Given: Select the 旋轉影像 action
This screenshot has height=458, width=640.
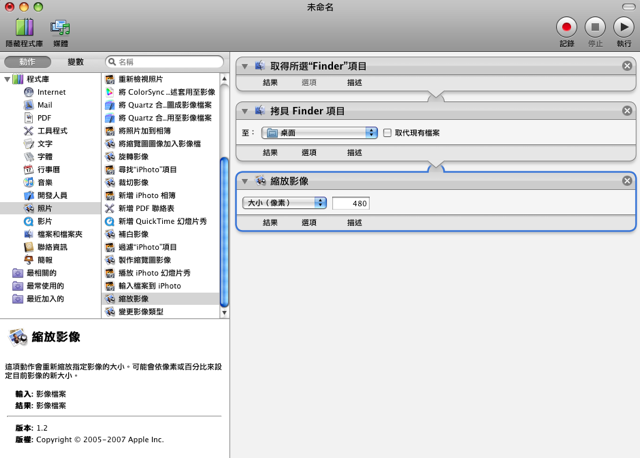Looking at the screenshot, I should tap(160, 157).
